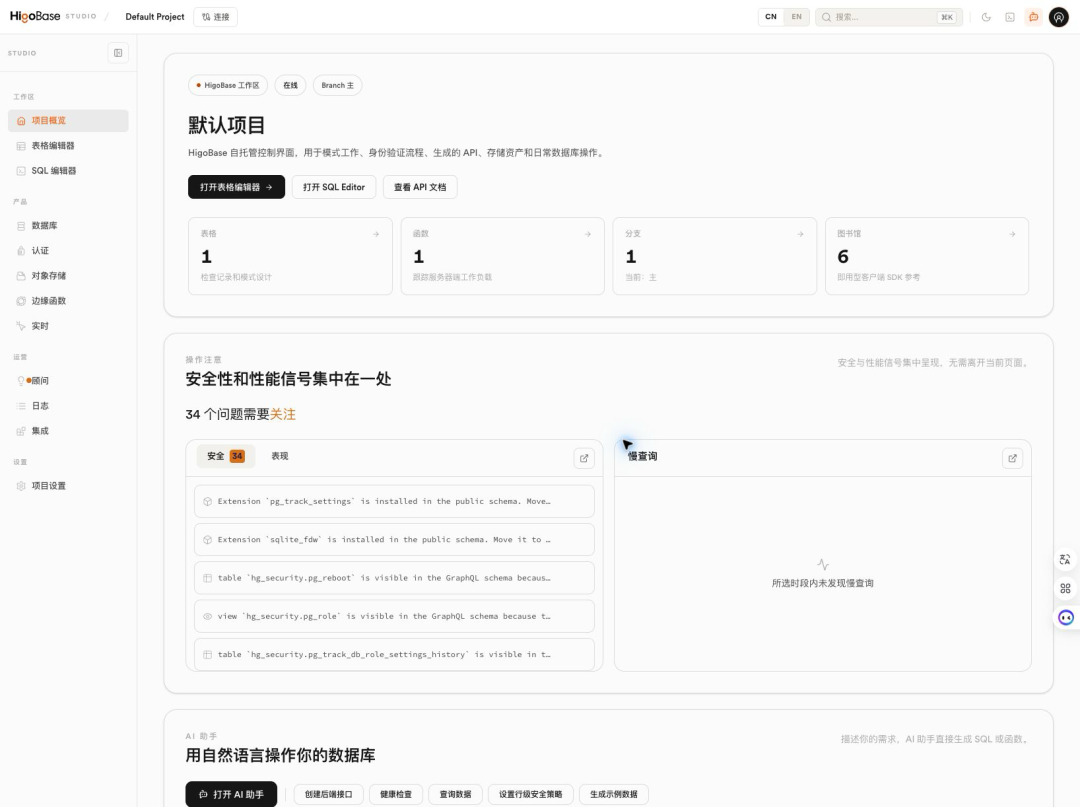Click the cube icon on sqlite_fdw row
1080x807 pixels.
[207, 540]
